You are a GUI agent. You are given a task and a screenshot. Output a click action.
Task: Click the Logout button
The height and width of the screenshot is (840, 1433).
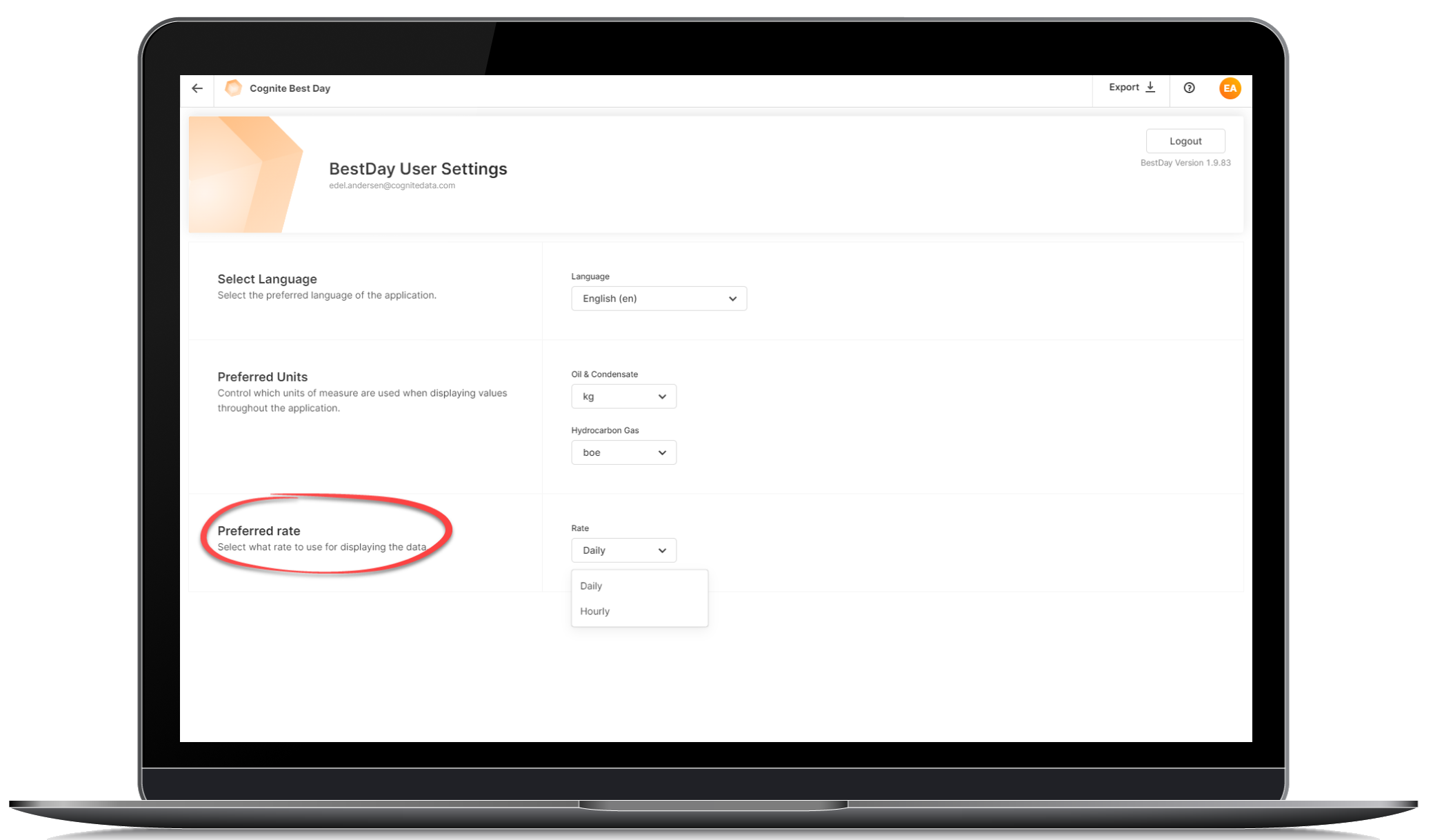point(1185,141)
